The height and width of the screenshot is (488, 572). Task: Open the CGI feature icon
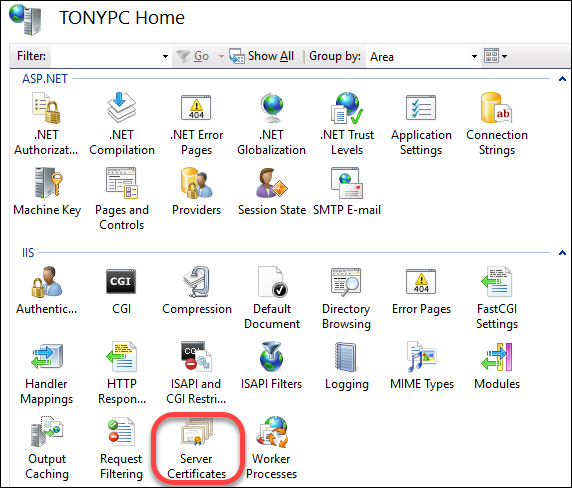pyautogui.click(x=121, y=291)
